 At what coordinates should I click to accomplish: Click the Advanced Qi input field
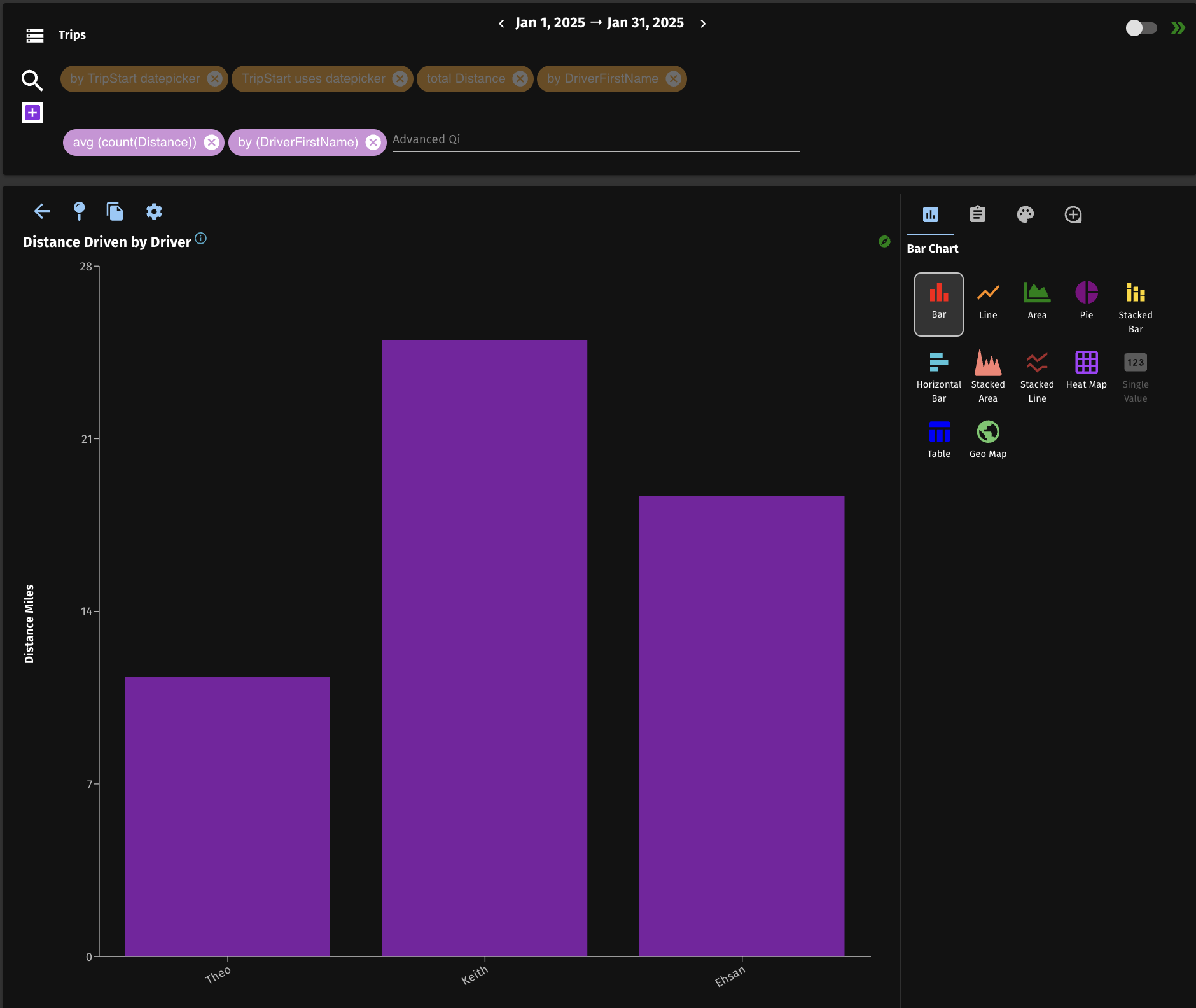(595, 139)
